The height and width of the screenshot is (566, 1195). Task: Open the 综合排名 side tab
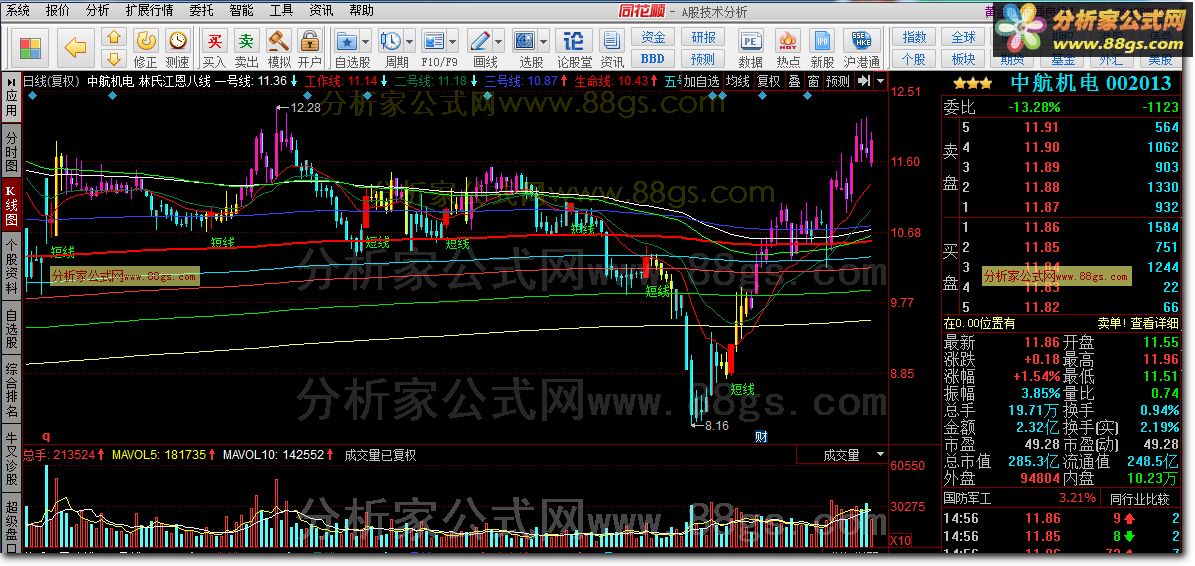(11, 390)
